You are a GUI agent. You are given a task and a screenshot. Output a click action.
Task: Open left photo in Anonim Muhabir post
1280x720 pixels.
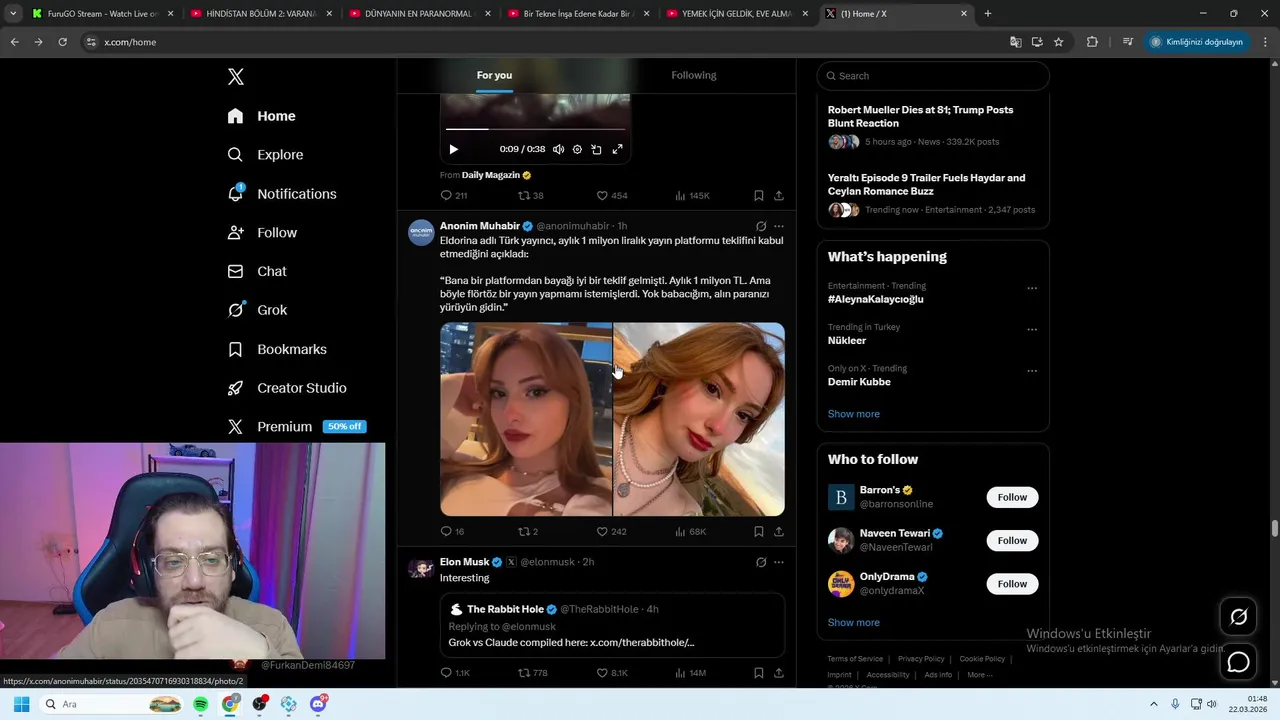526,419
